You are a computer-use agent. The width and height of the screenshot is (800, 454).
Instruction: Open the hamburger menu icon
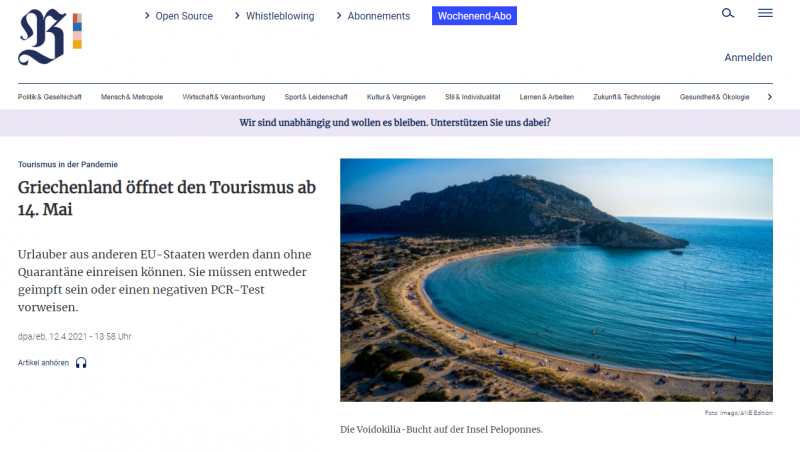click(x=765, y=13)
